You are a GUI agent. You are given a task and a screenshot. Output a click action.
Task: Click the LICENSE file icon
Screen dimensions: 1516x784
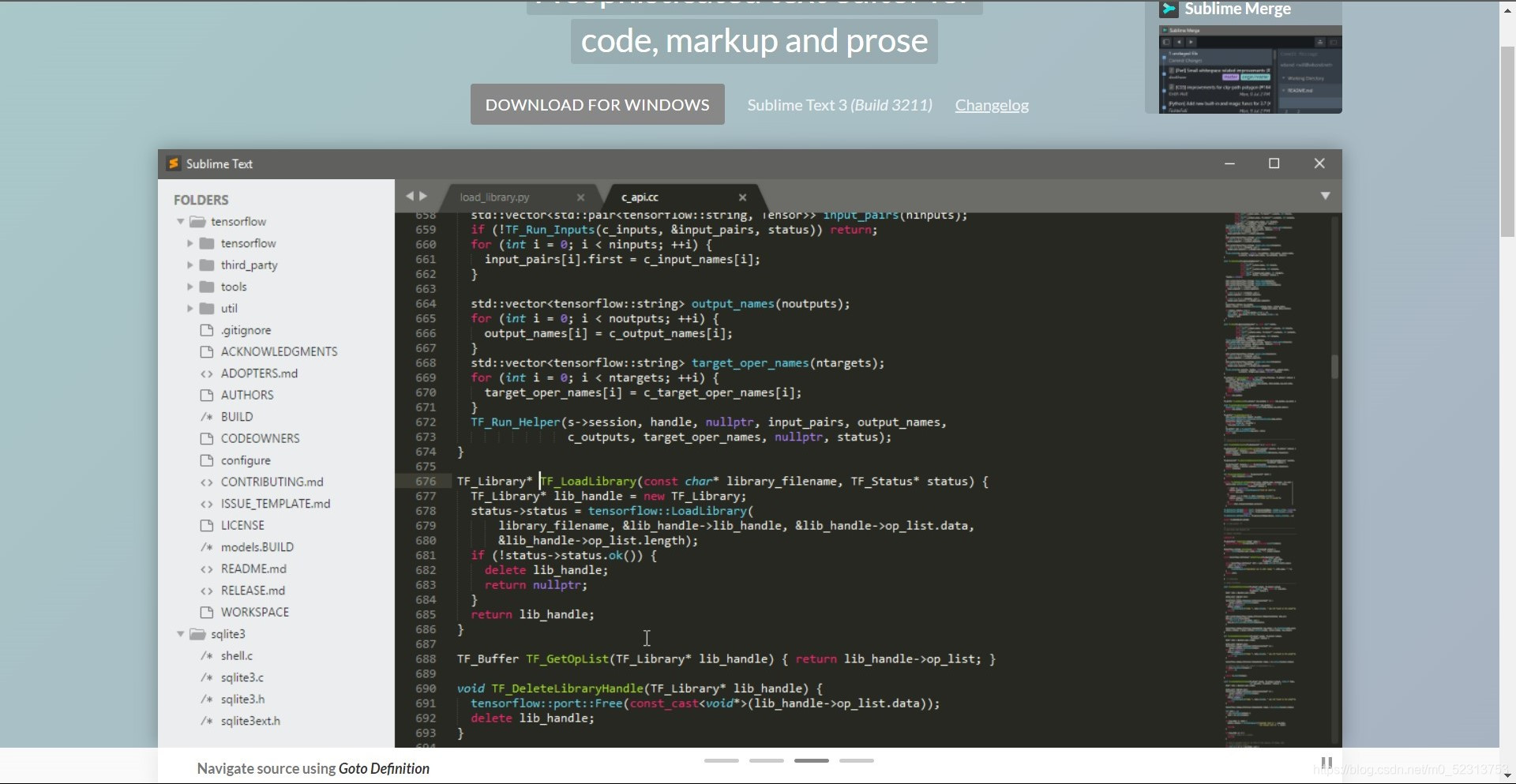(x=207, y=525)
